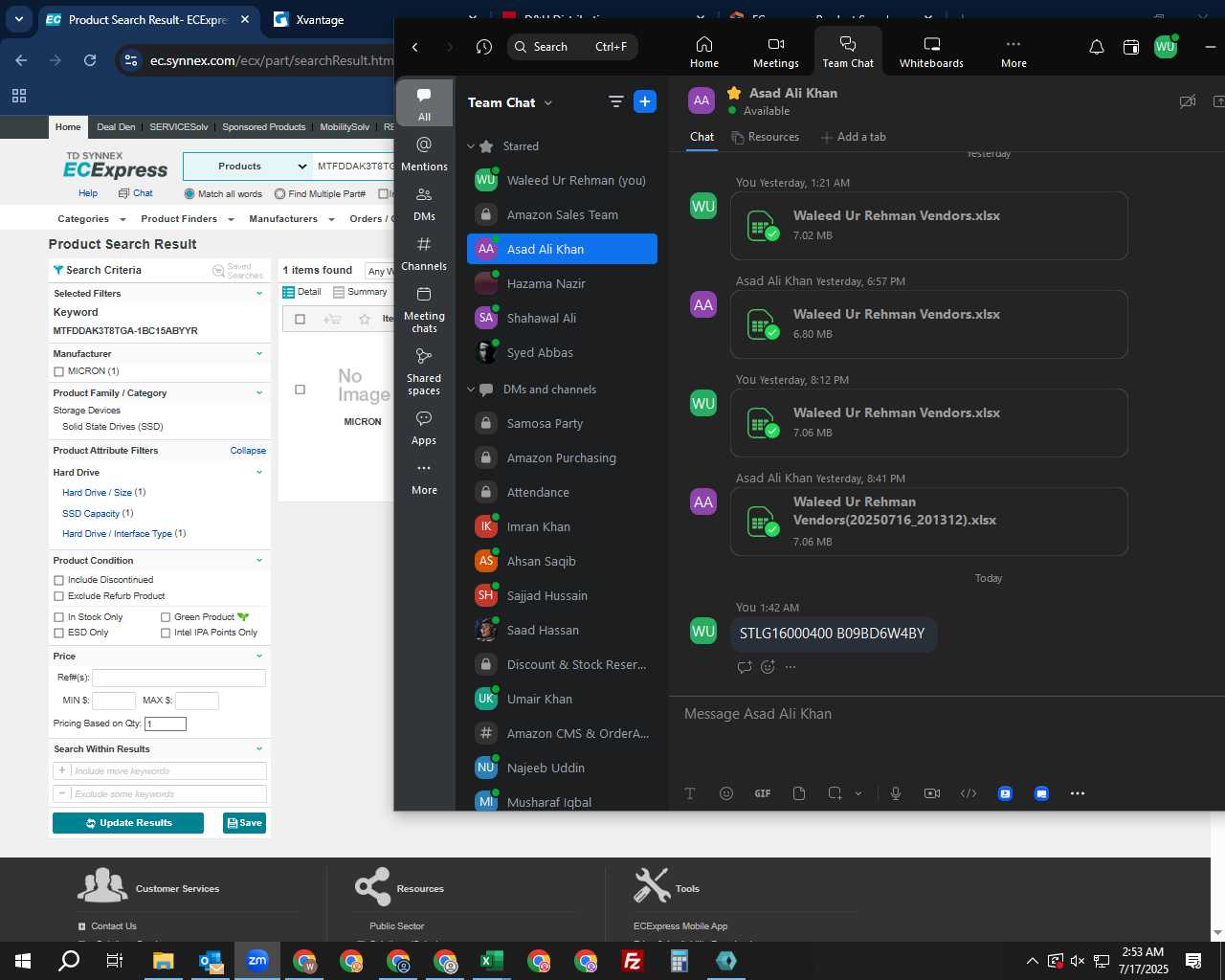The image size is (1225, 980).
Task: Go back in Zoom navigation
Action: coord(415,47)
